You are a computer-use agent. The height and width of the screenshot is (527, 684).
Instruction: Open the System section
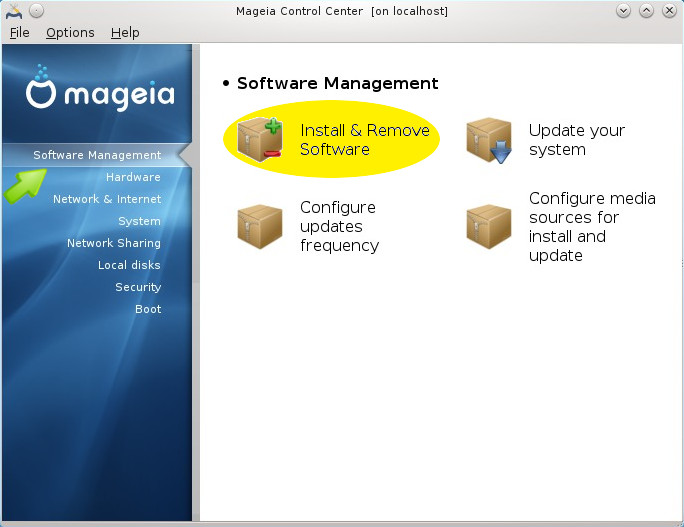[139, 221]
